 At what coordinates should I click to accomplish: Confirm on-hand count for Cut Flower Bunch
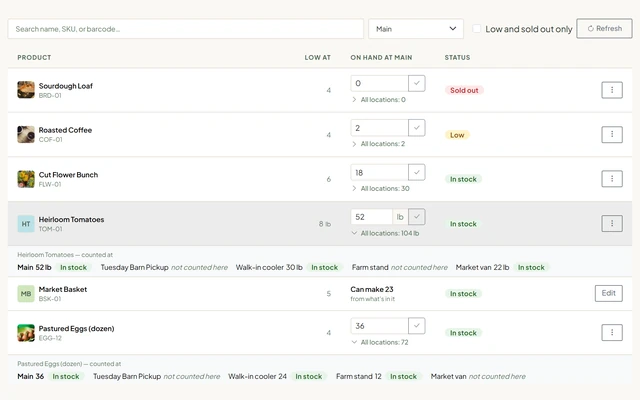[417, 172]
